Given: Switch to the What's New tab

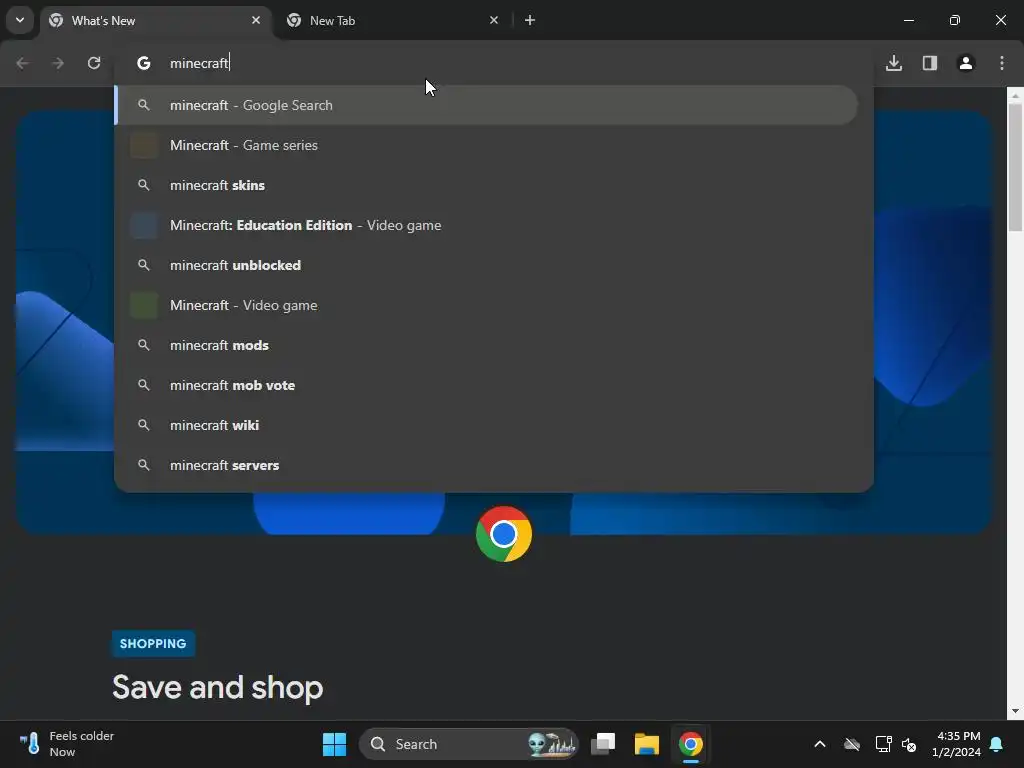Looking at the screenshot, I should [x=157, y=20].
